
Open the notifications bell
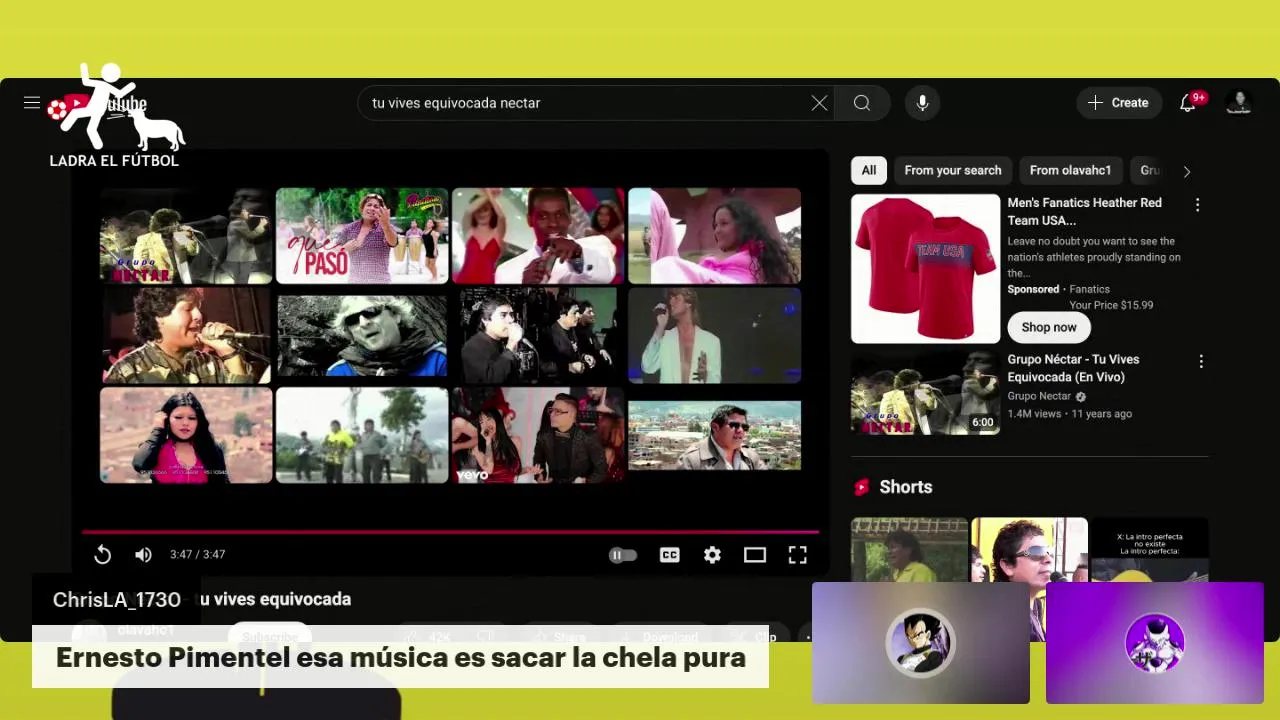1188,103
